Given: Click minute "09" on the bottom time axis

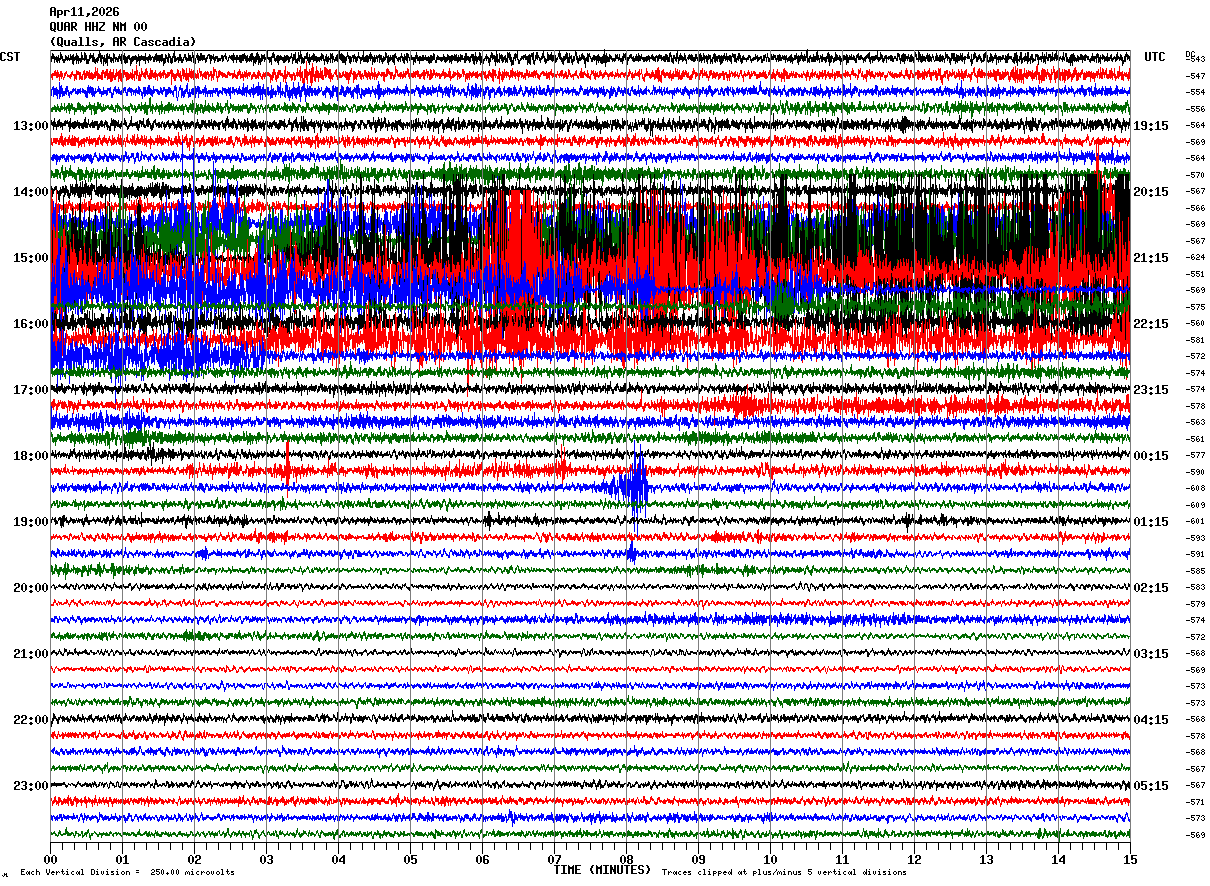Looking at the screenshot, I should click(x=698, y=859).
